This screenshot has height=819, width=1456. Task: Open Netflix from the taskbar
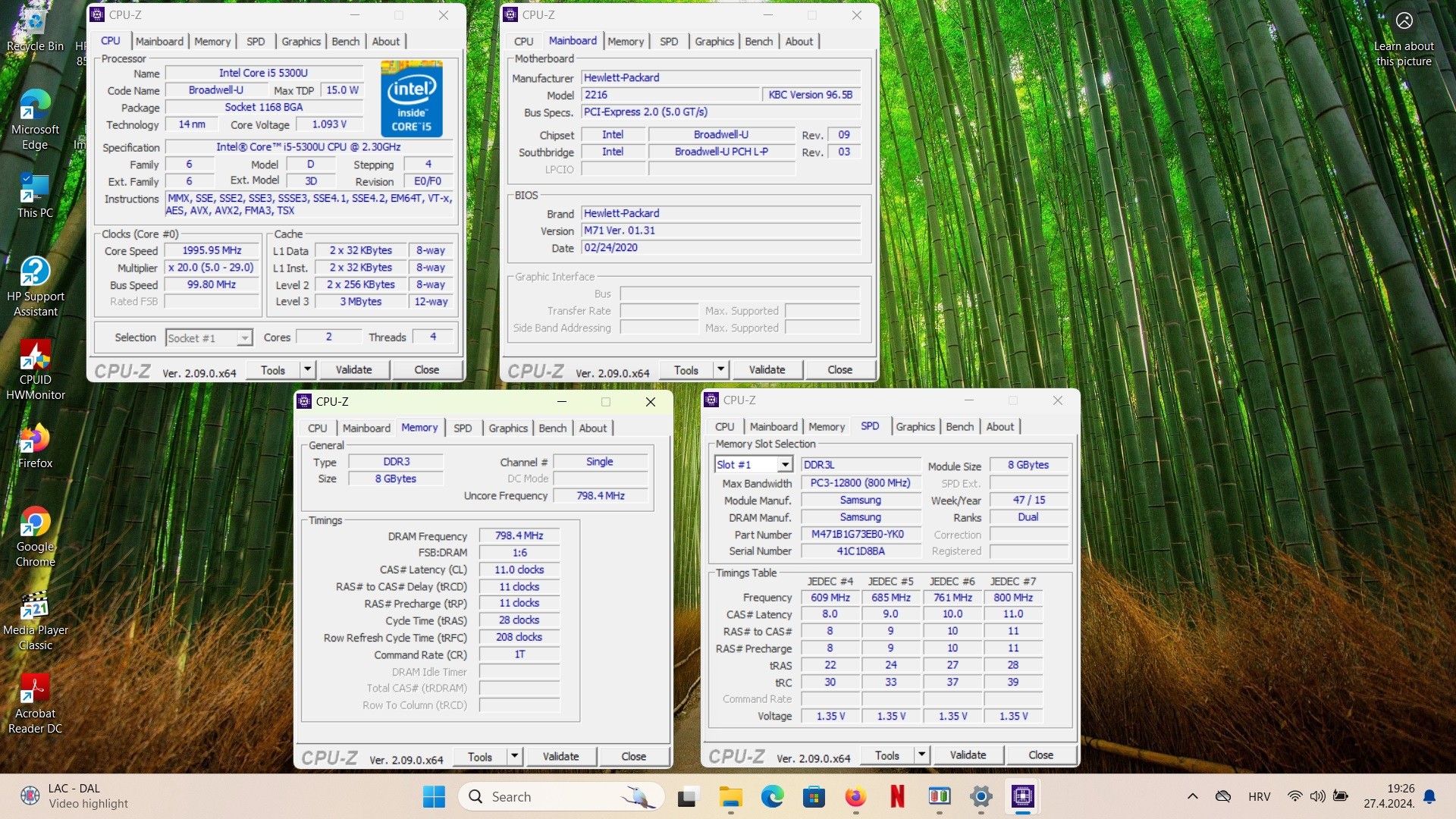point(897,796)
